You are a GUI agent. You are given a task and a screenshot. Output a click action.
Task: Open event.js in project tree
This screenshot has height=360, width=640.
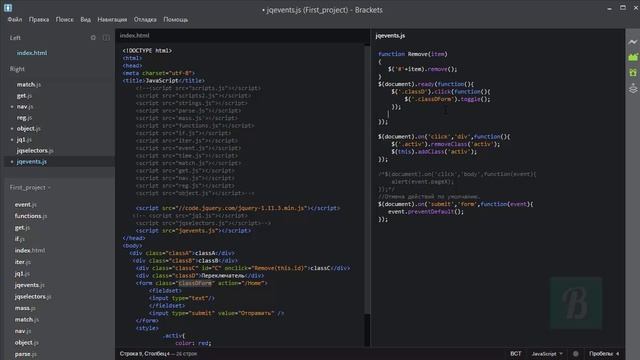coord(25,204)
